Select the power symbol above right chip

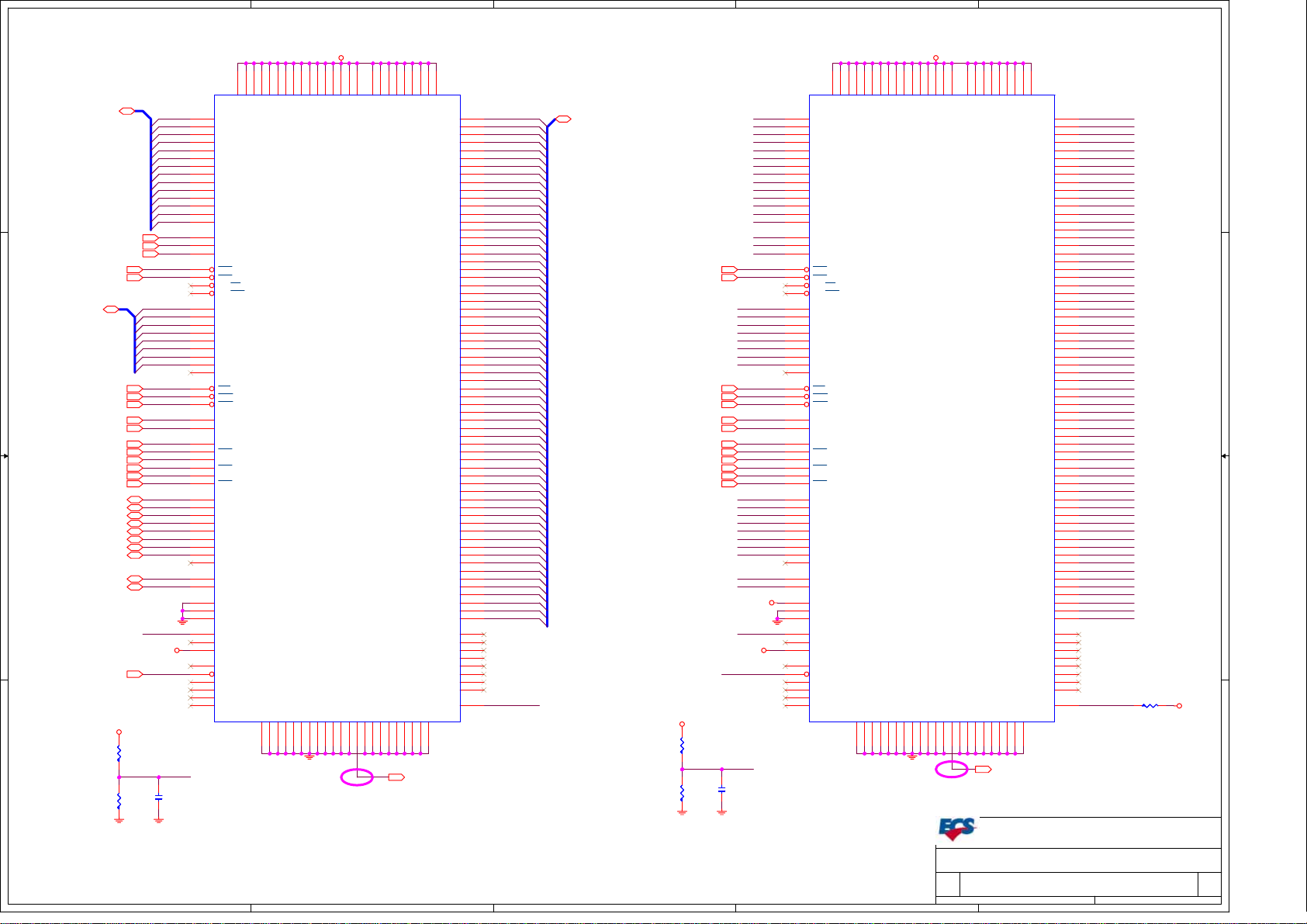(x=935, y=58)
